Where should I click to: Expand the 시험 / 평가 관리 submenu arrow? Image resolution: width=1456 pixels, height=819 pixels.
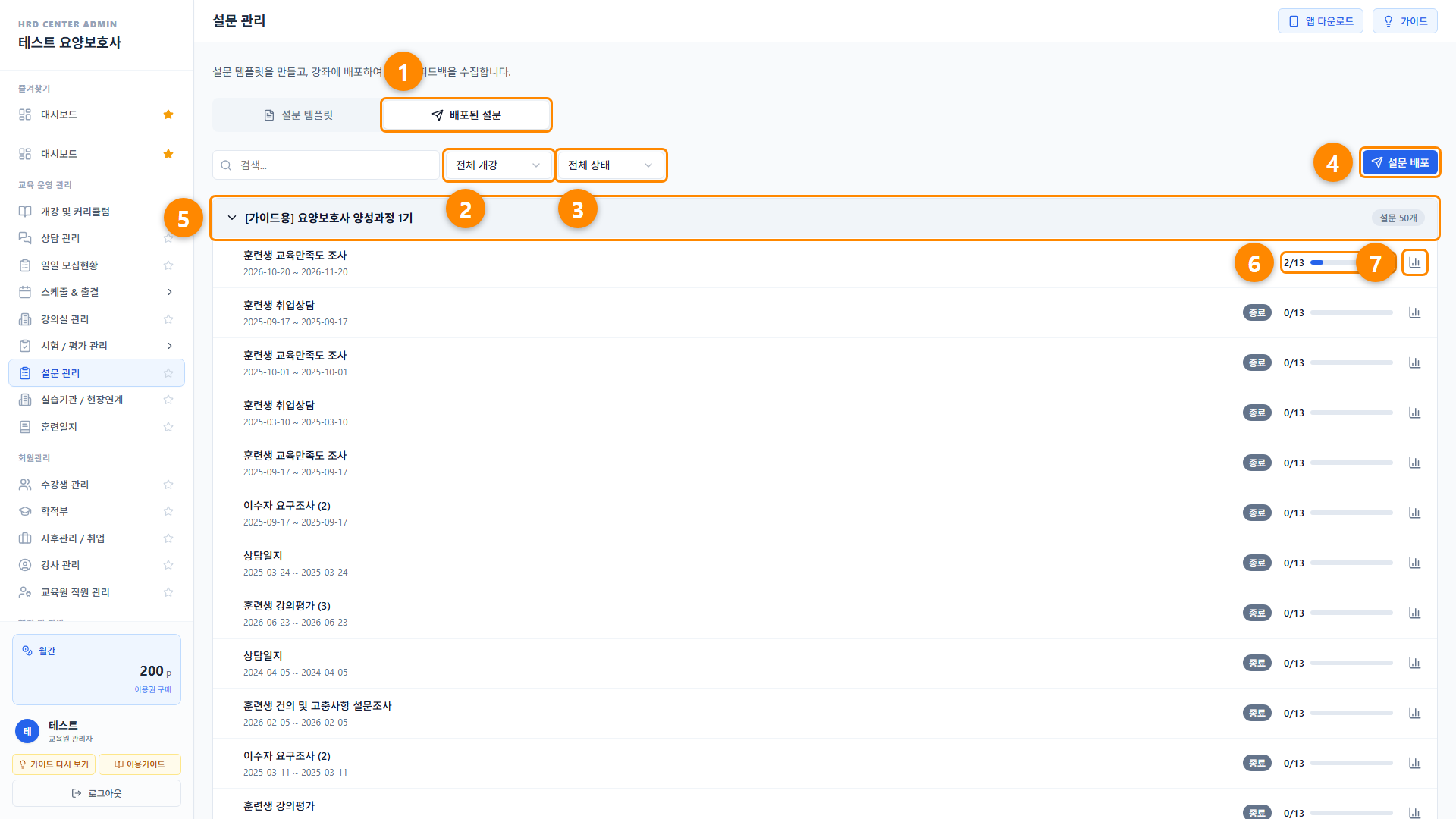(x=170, y=346)
